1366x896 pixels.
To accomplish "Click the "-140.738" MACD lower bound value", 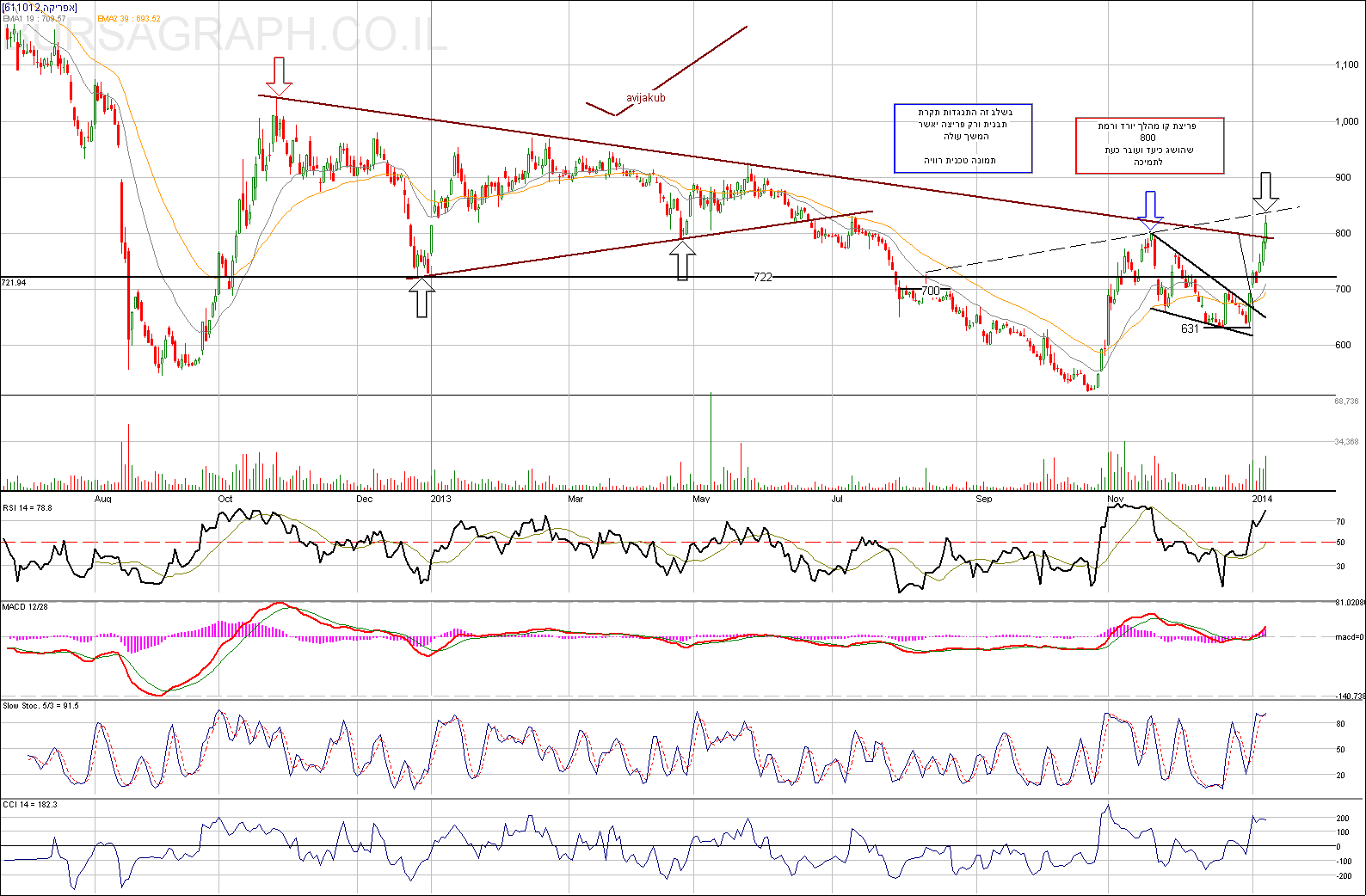I will 1350,697.
